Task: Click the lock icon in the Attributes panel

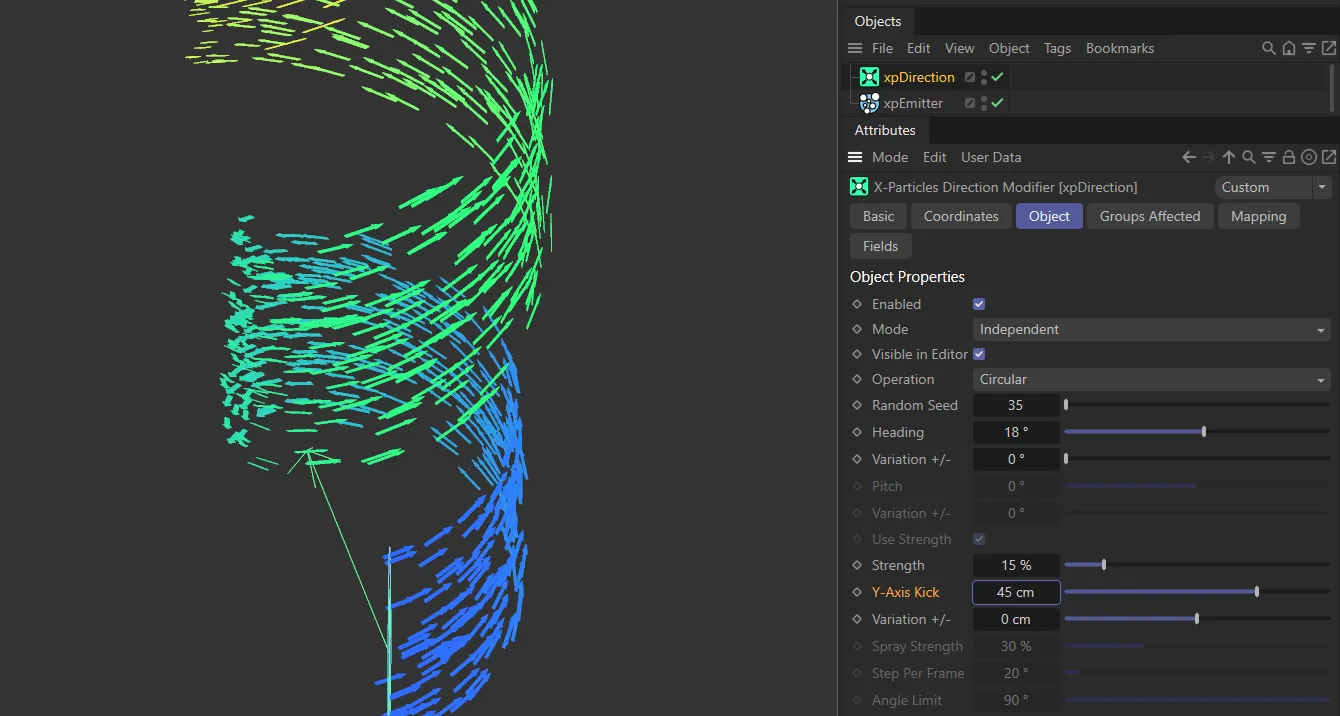Action: [x=1288, y=157]
